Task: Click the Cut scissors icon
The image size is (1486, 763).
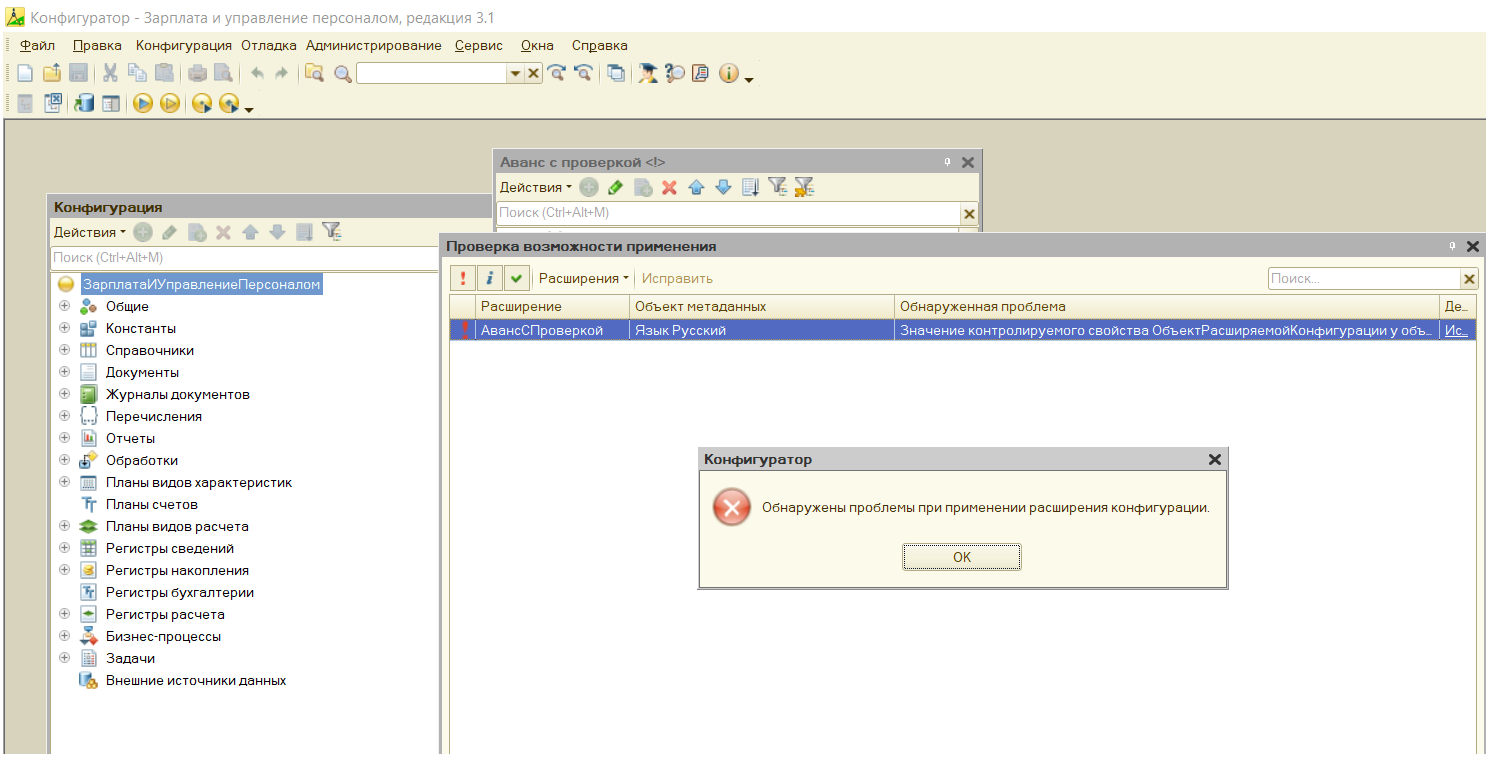Action: click(x=110, y=73)
